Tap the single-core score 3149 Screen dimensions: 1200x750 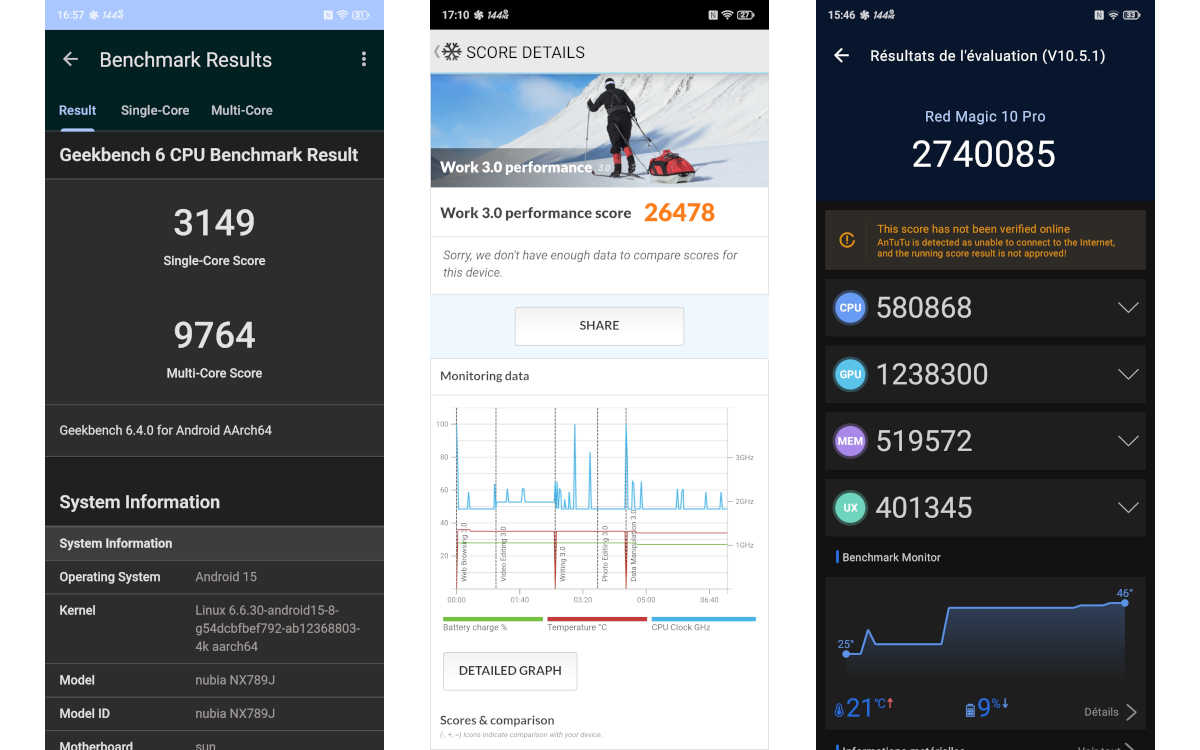(214, 223)
